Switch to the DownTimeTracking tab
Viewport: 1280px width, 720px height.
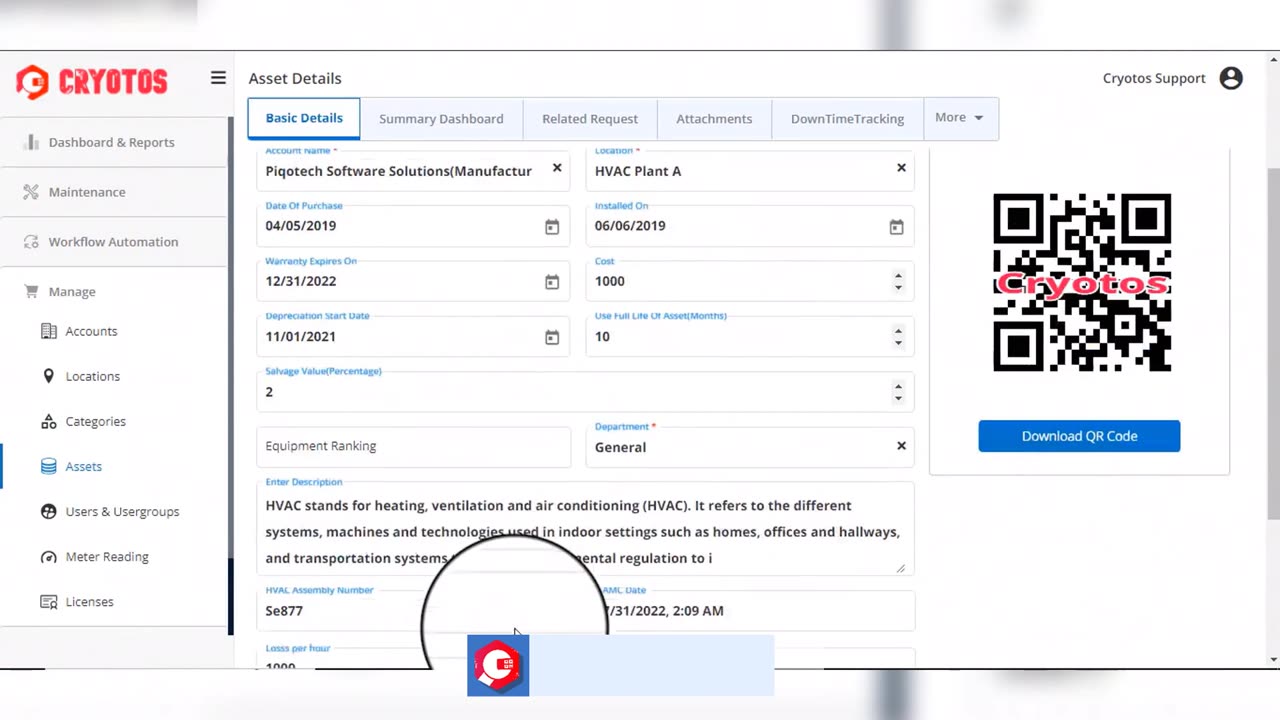pyautogui.click(x=847, y=118)
